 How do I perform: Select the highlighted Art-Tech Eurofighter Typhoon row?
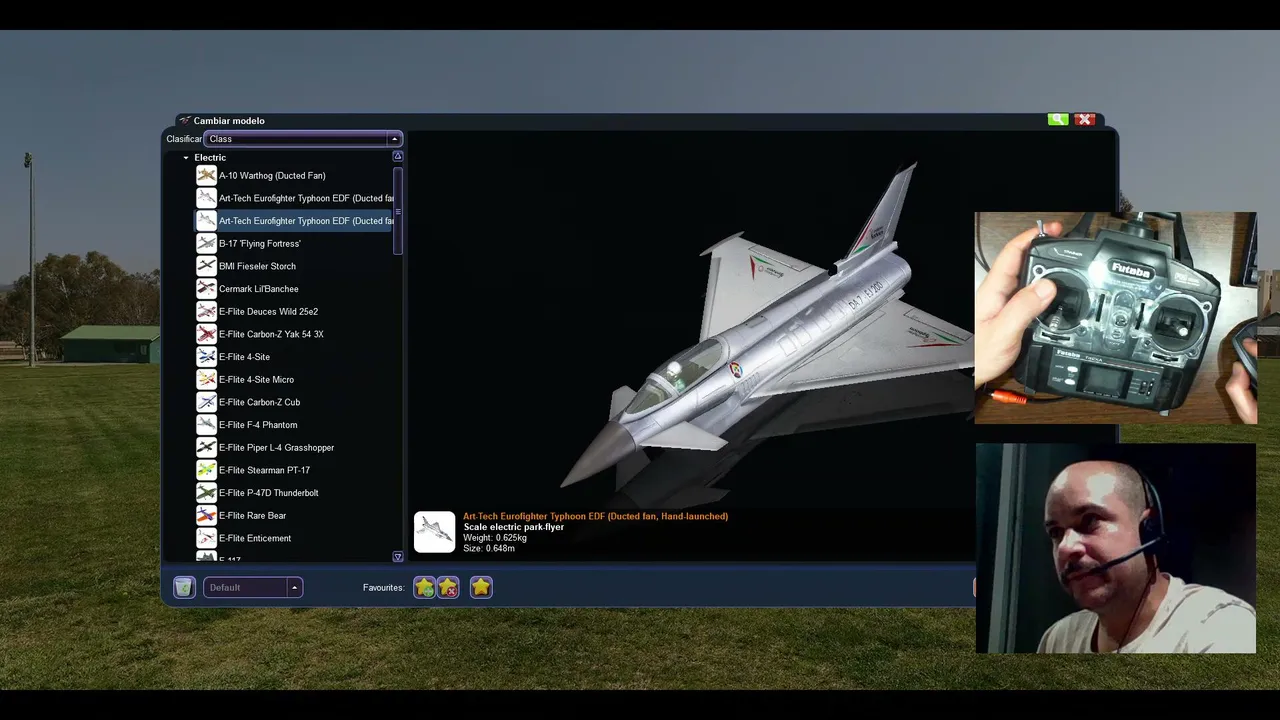click(x=294, y=221)
